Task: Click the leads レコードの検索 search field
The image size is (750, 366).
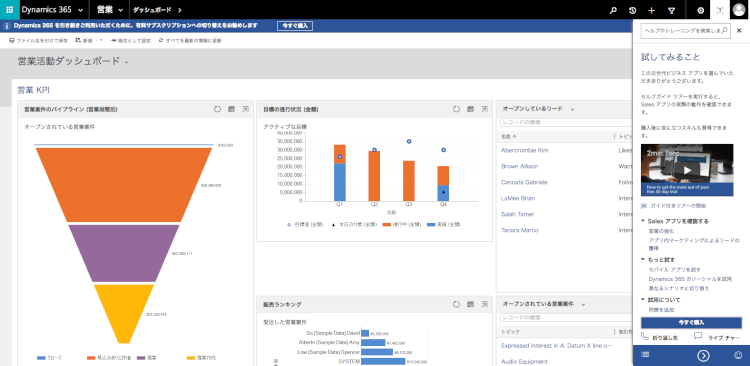Action: tap(566, 122)
